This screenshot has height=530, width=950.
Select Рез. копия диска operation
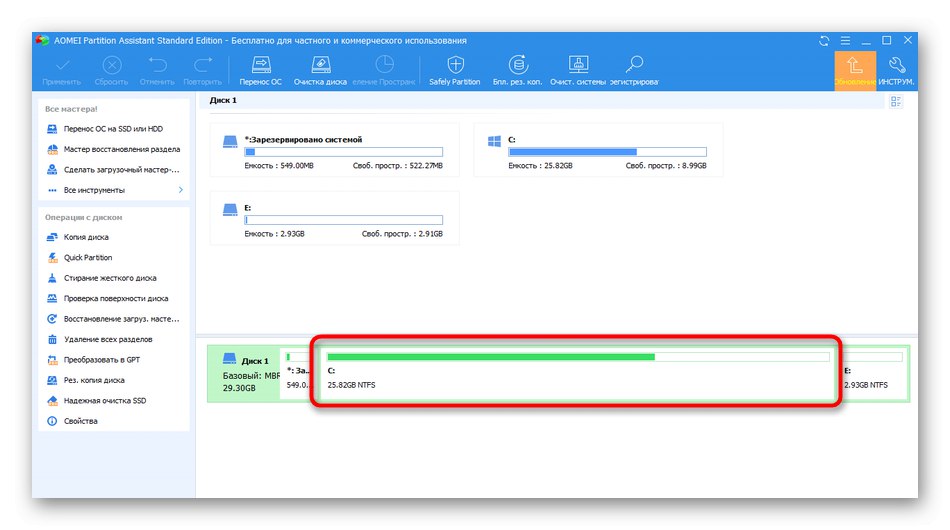[86, 380]
